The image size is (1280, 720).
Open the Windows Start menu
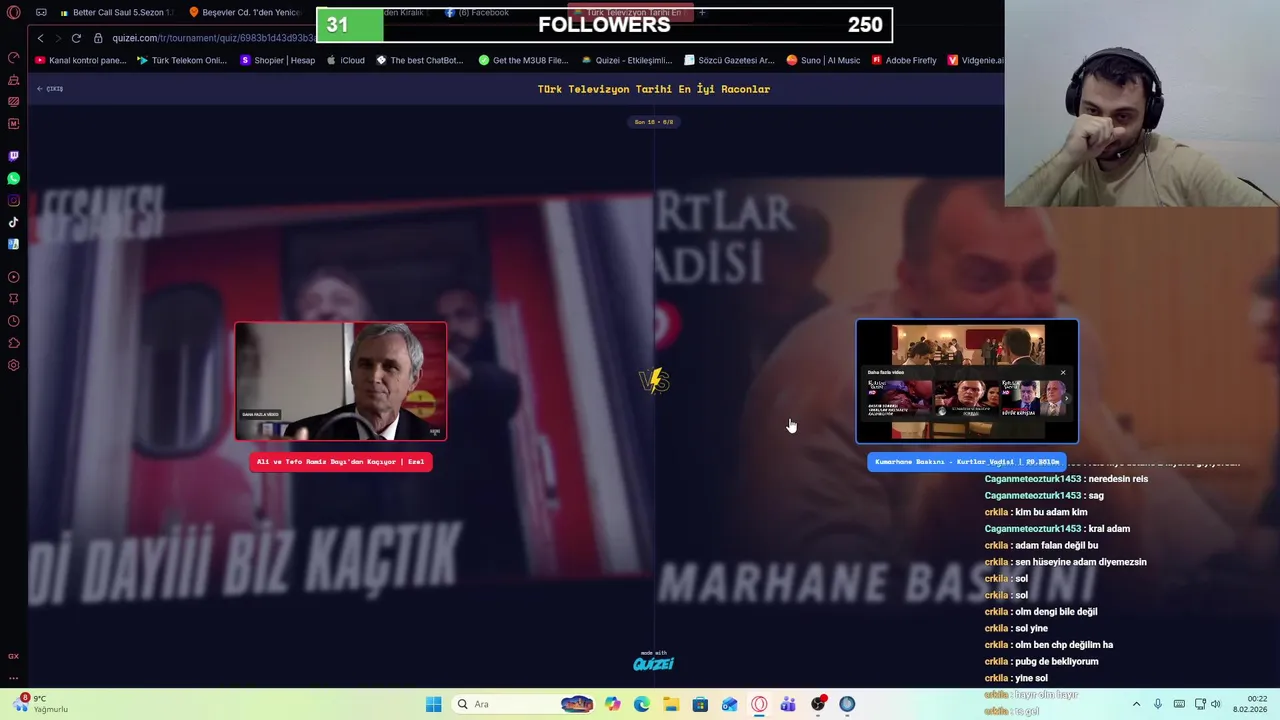click(433, 704)
